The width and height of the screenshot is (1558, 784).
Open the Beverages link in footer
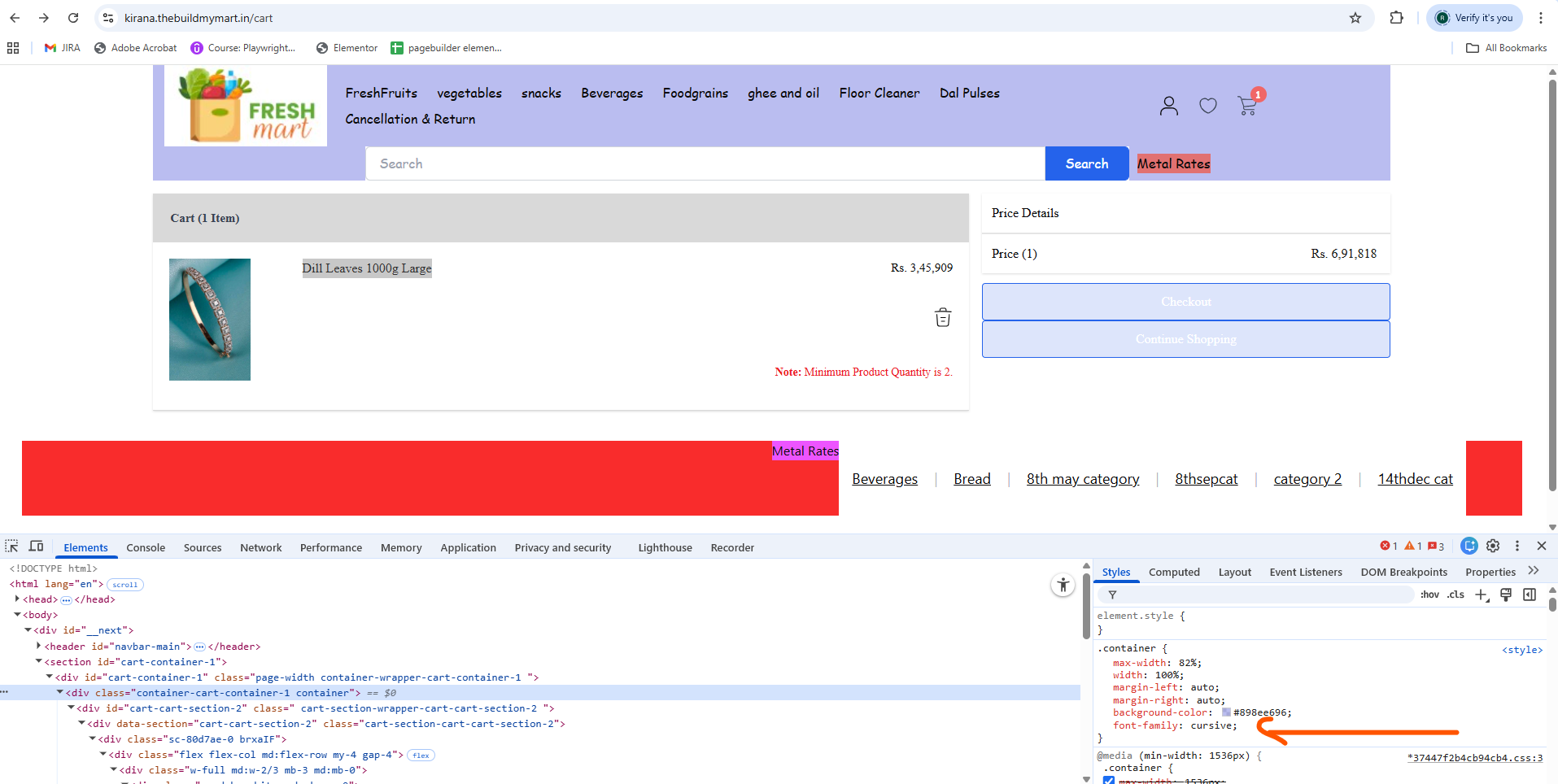point(885,479)
